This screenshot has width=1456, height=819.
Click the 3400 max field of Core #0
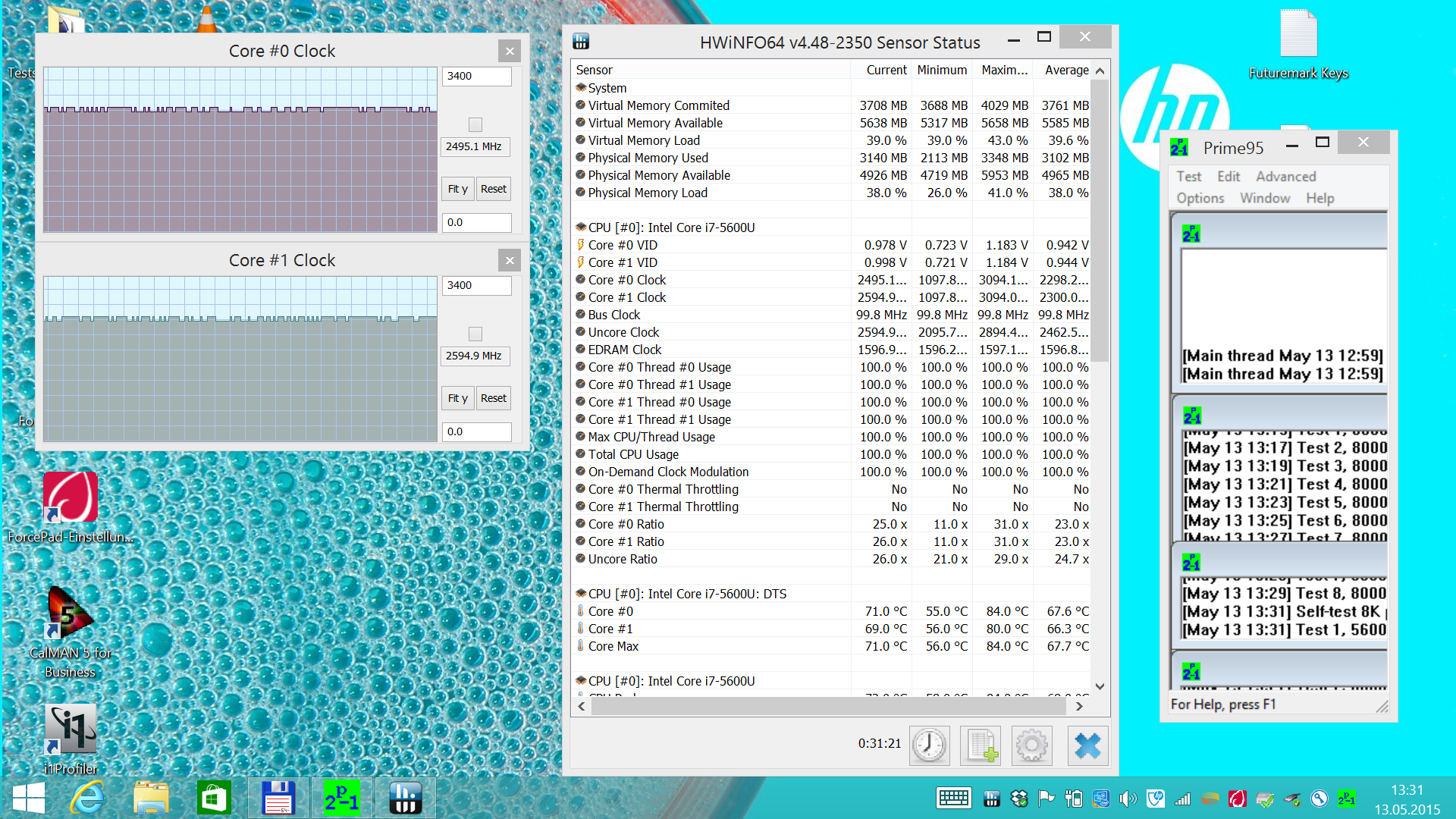pos(476,76)
